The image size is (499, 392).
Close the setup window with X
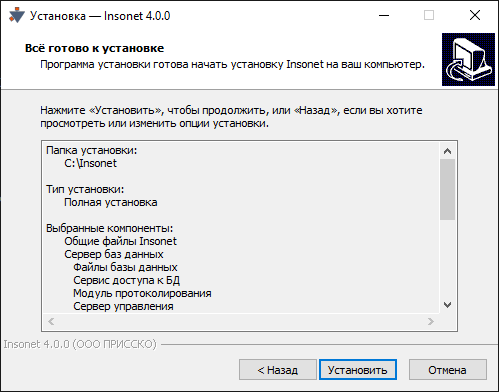tap(475, 15)
